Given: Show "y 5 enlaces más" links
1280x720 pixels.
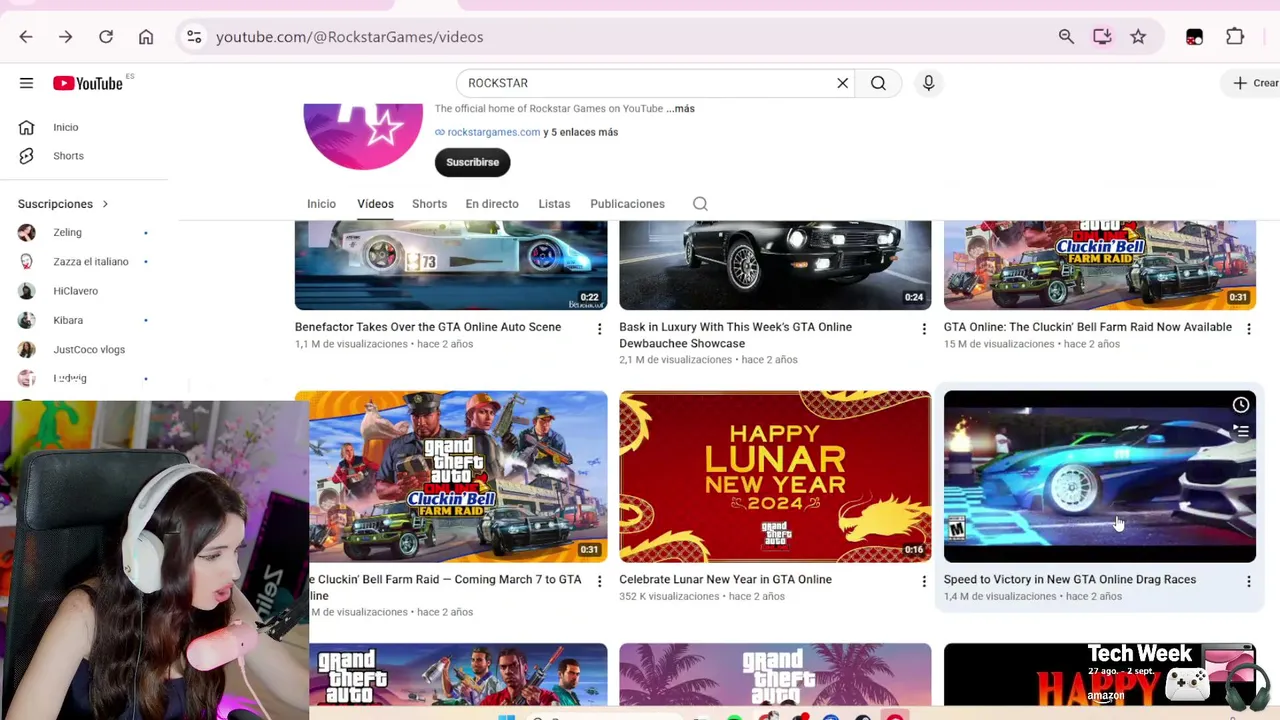Looking at the screenshot, I should click(x=581, y=132).
